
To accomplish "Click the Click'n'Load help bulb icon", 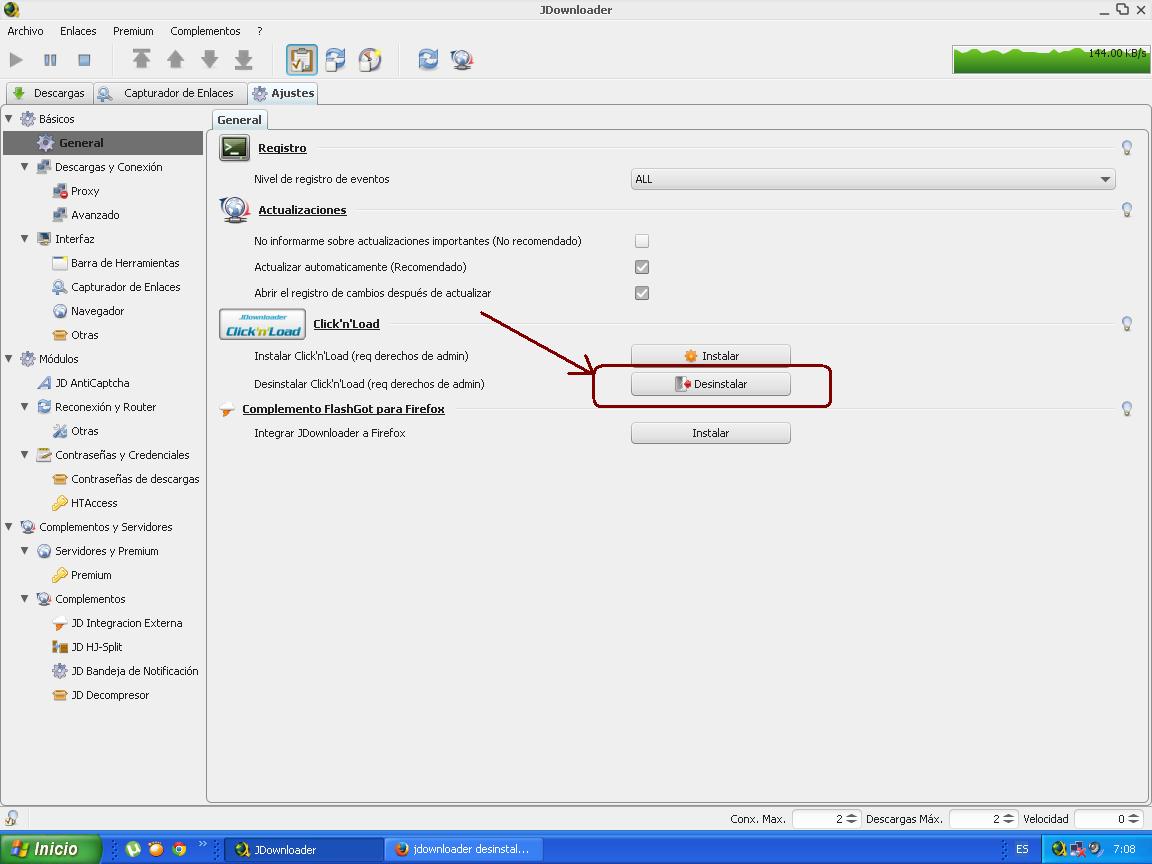I will [x=1127, y=324].
